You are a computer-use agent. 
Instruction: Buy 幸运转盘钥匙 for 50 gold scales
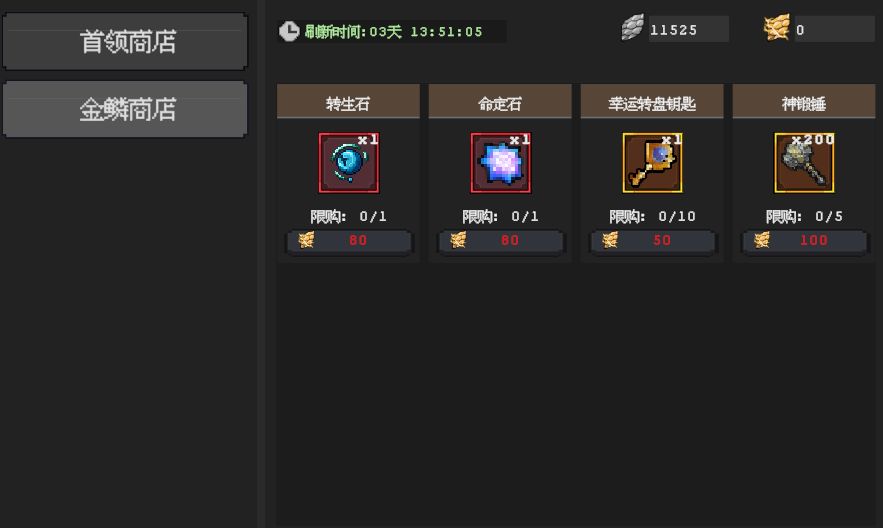(x=653, y=241)
